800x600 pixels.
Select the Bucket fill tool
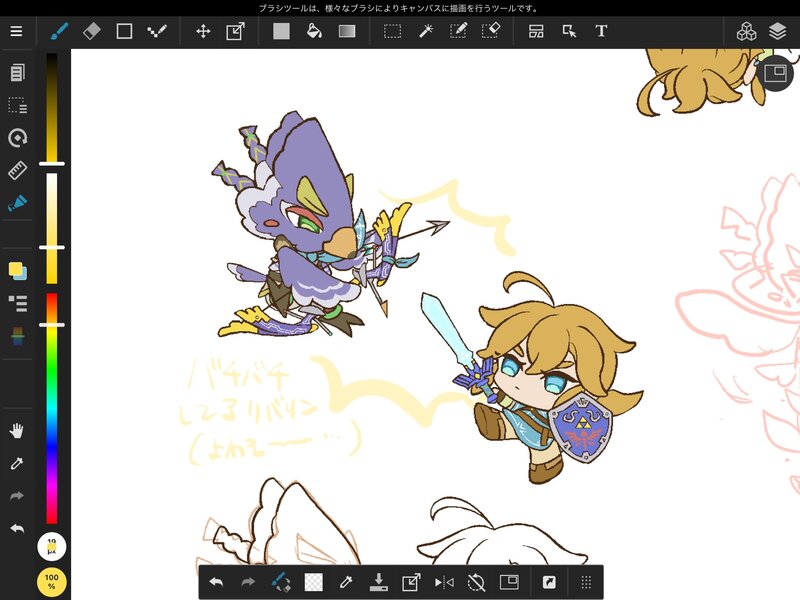314,31
